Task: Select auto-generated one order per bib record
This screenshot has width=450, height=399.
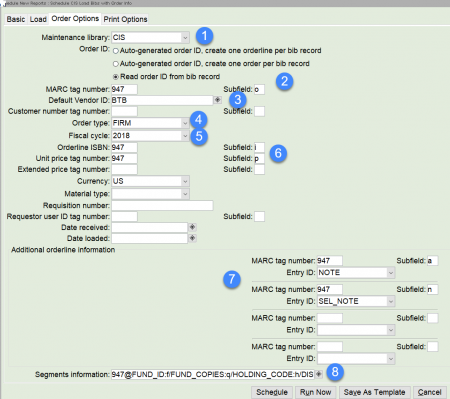Action: click(116, 64)
